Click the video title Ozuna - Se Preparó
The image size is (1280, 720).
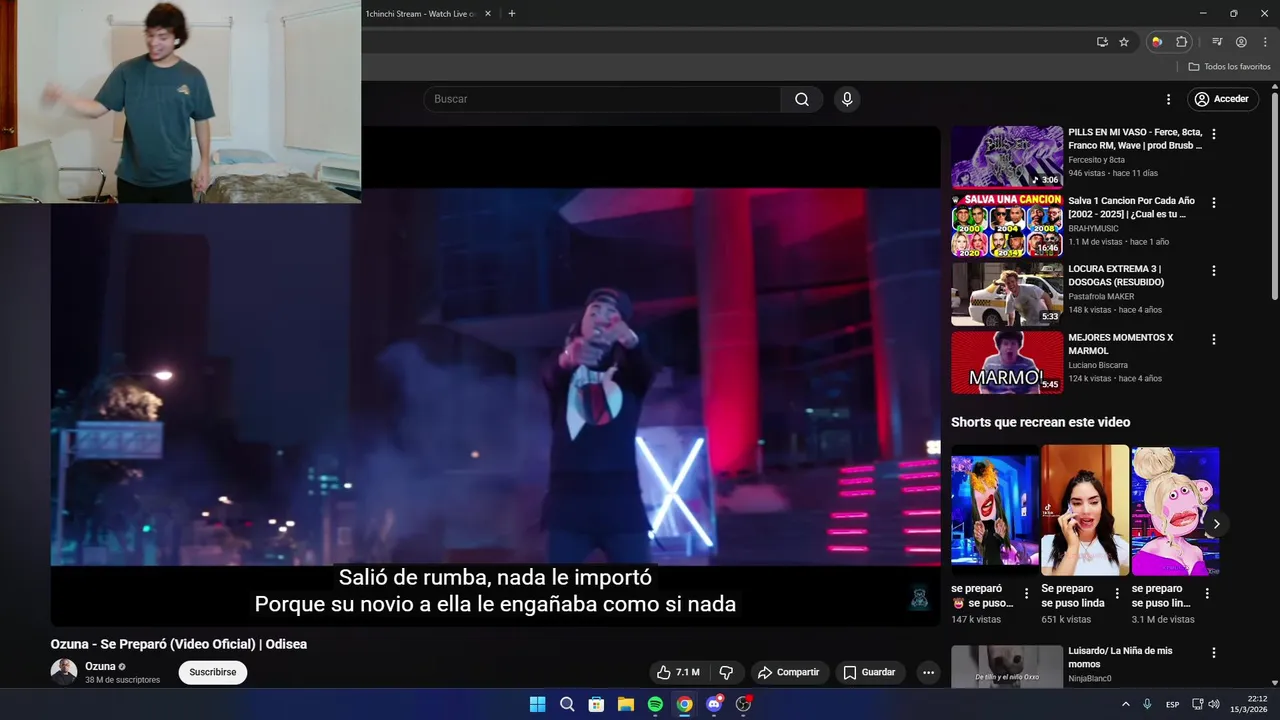(x=179, y=644)
